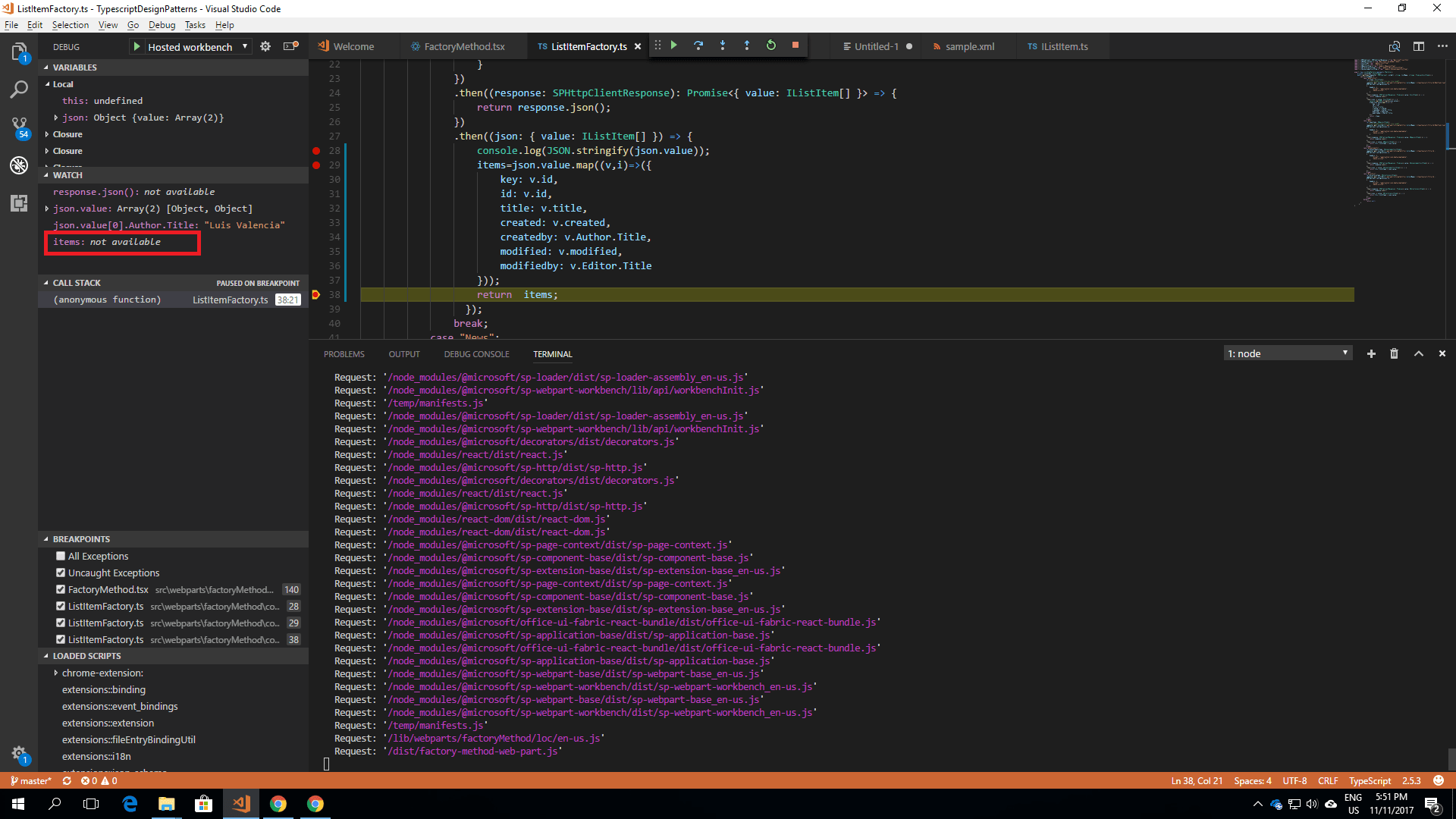This screenshot has width=1456, height=819.
Task: Switch to the DEBUG CONSOLE tab
Action: [476, 353]
